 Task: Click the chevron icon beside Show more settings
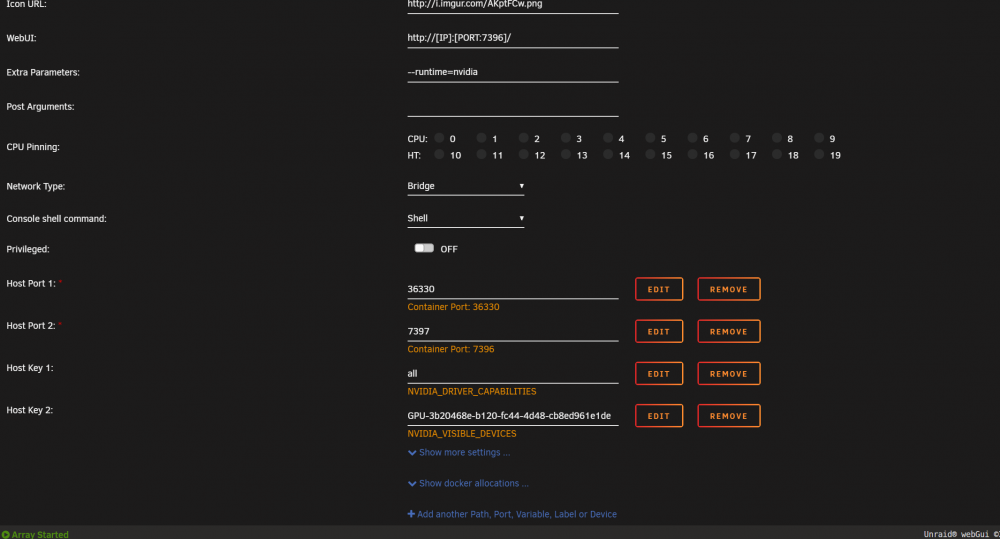[x=412, y=453]
